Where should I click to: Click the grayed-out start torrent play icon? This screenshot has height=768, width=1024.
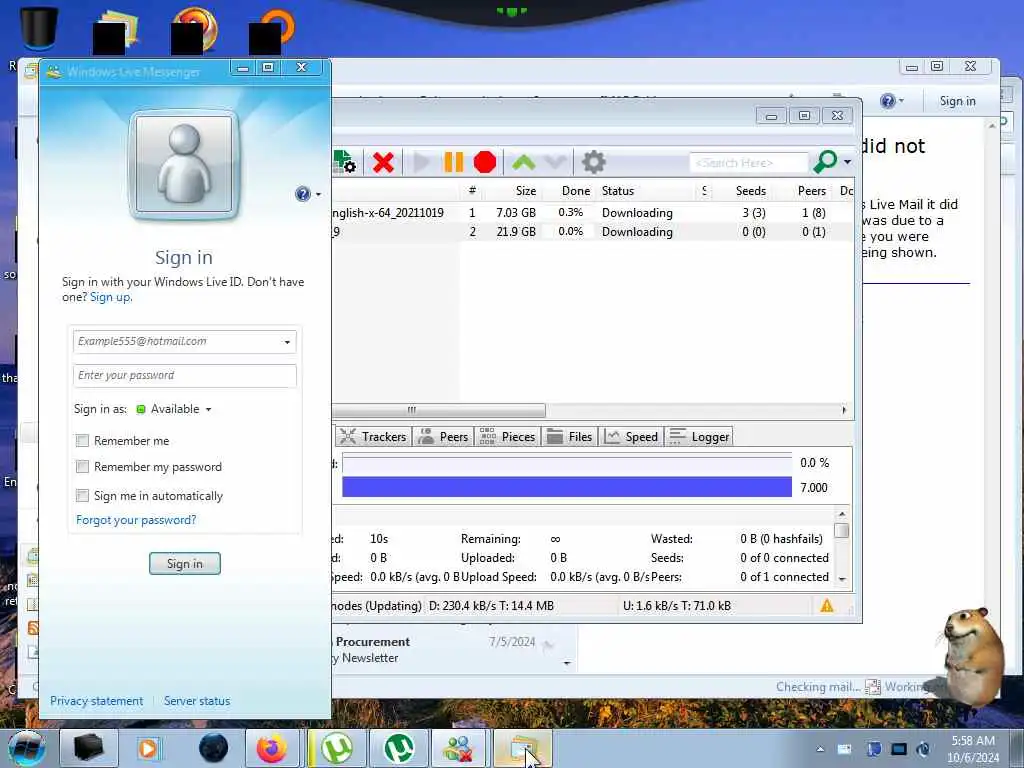[421, 162]
